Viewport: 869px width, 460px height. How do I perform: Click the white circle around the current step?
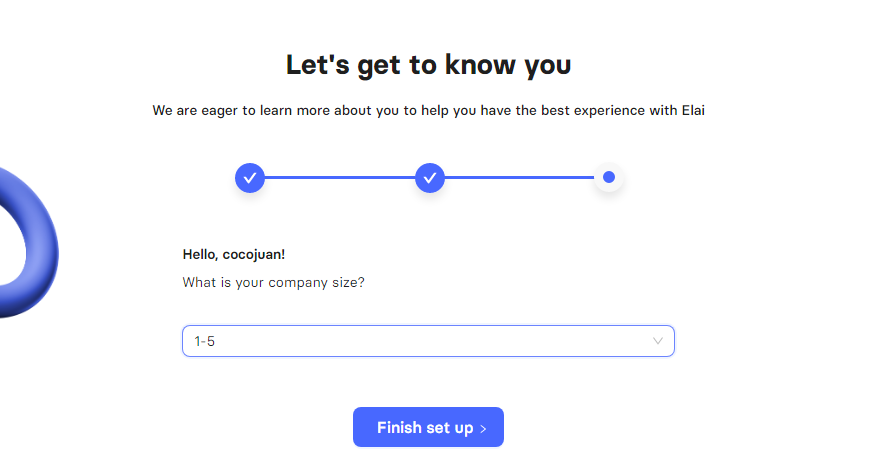pyautogui.click(x=609, y=177)
